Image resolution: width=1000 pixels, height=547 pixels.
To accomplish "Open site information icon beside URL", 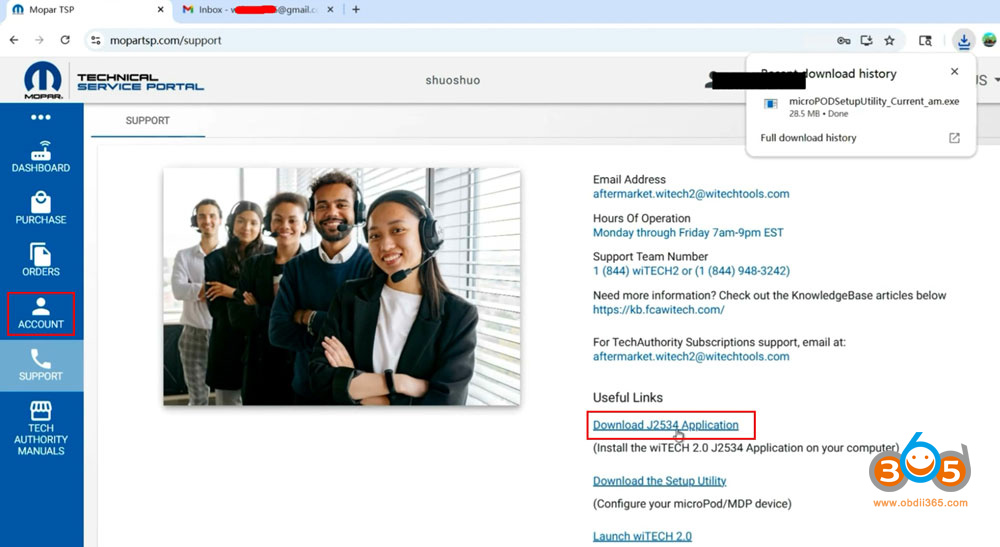I will (96, 40).
